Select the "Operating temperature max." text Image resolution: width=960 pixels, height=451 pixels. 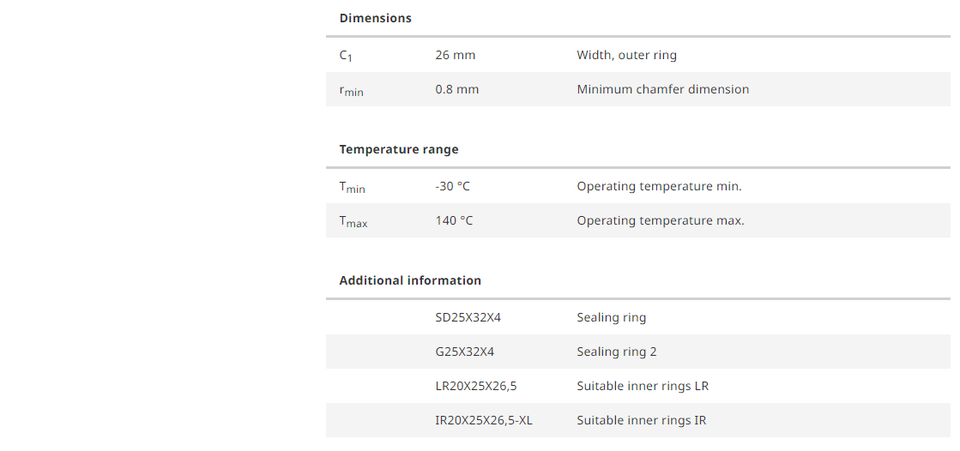point(660,220)
